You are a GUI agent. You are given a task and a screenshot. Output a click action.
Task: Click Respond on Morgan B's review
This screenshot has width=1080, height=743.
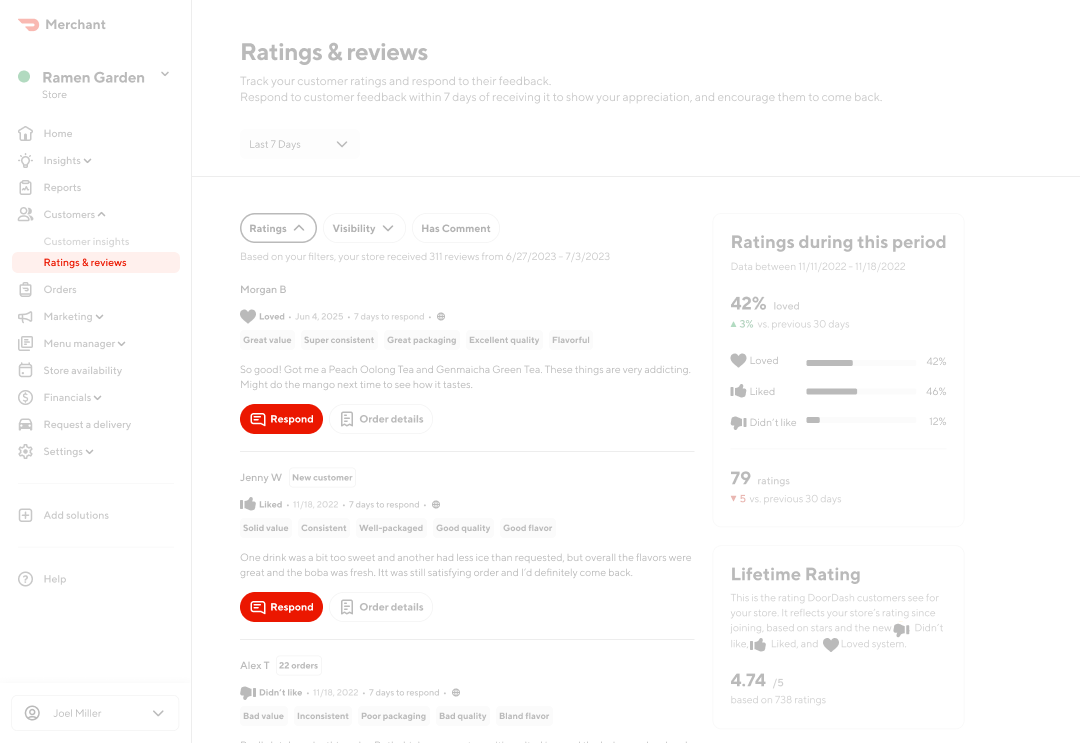tap(281, 419)
